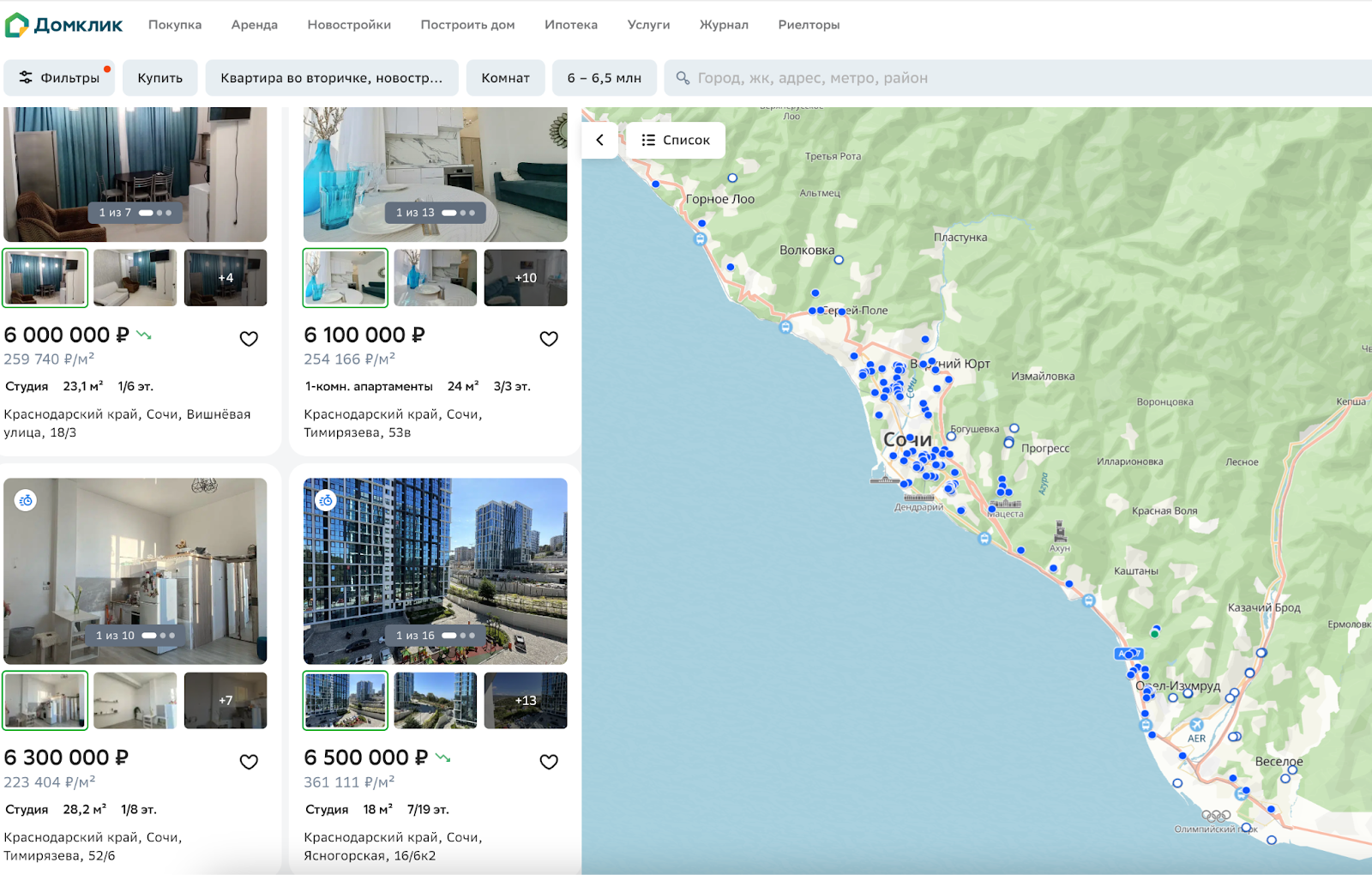Switch to Список list view

coord(676,140)
